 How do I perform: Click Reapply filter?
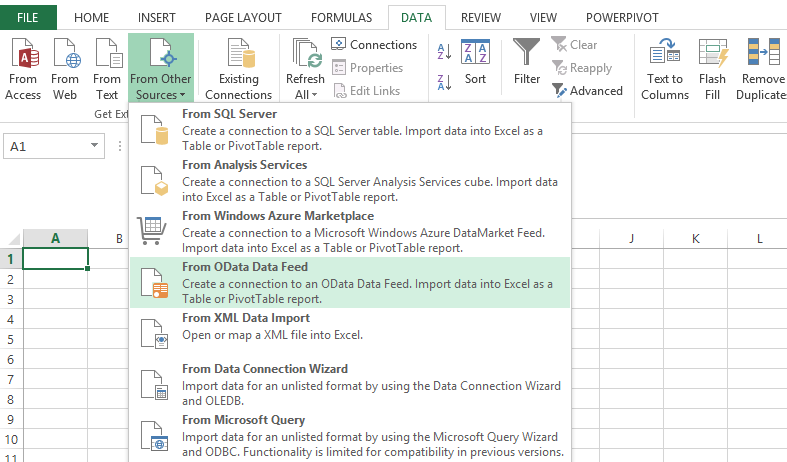coord(582,68)
